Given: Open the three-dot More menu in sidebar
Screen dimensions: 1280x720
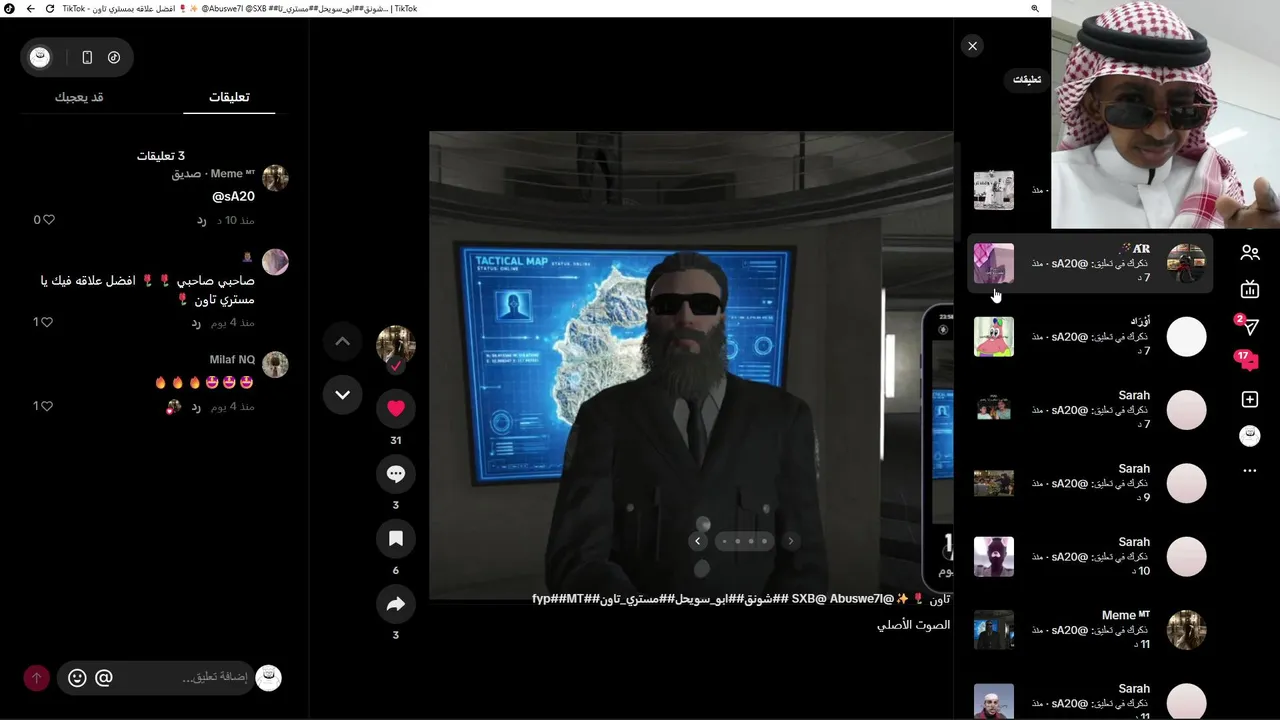Looking at the screenshot, I should tap(1249, 471).
